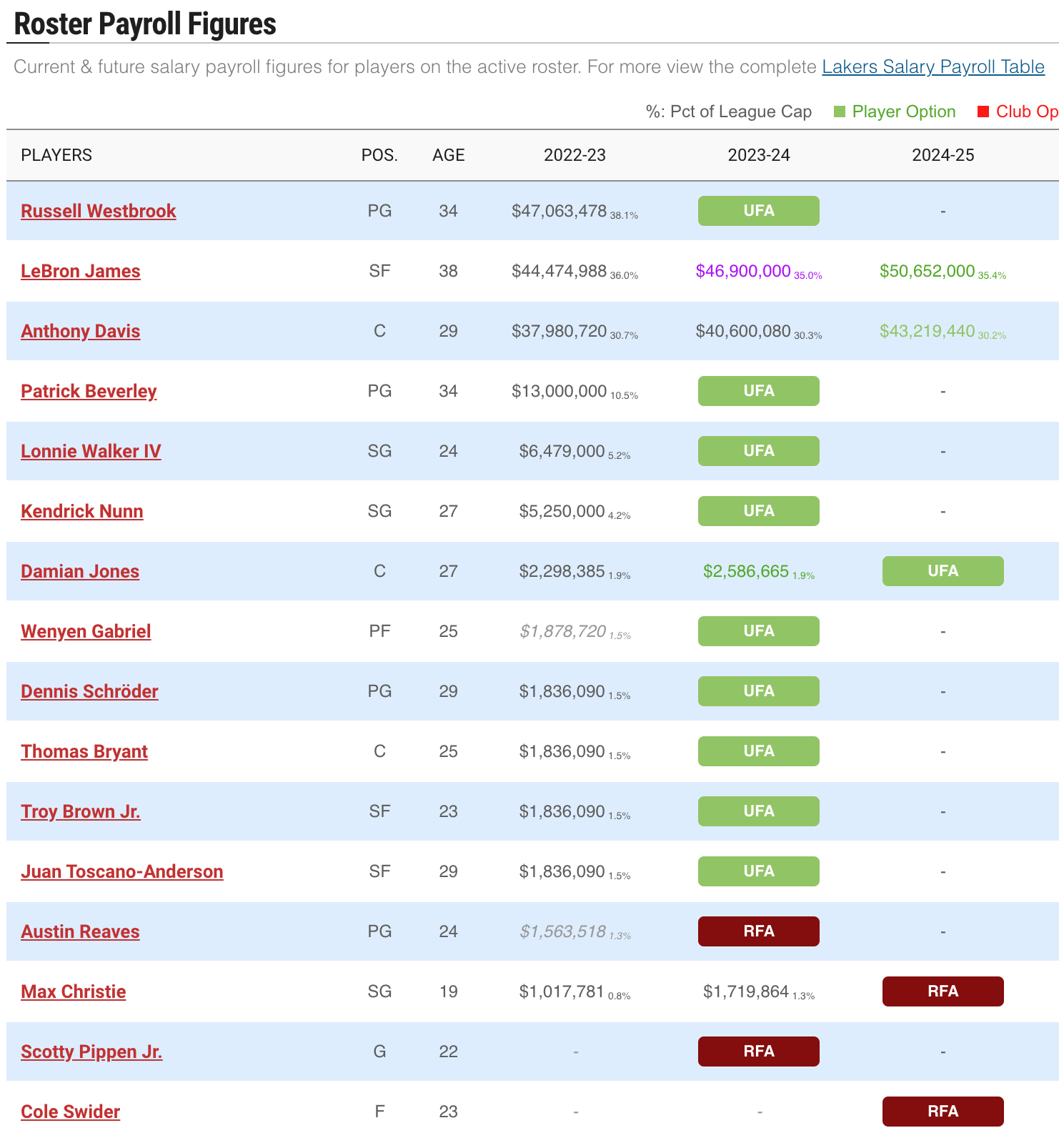Click the AGE column header
The width and height of the screenshot is (1059, 1148).
pos(449,155)
